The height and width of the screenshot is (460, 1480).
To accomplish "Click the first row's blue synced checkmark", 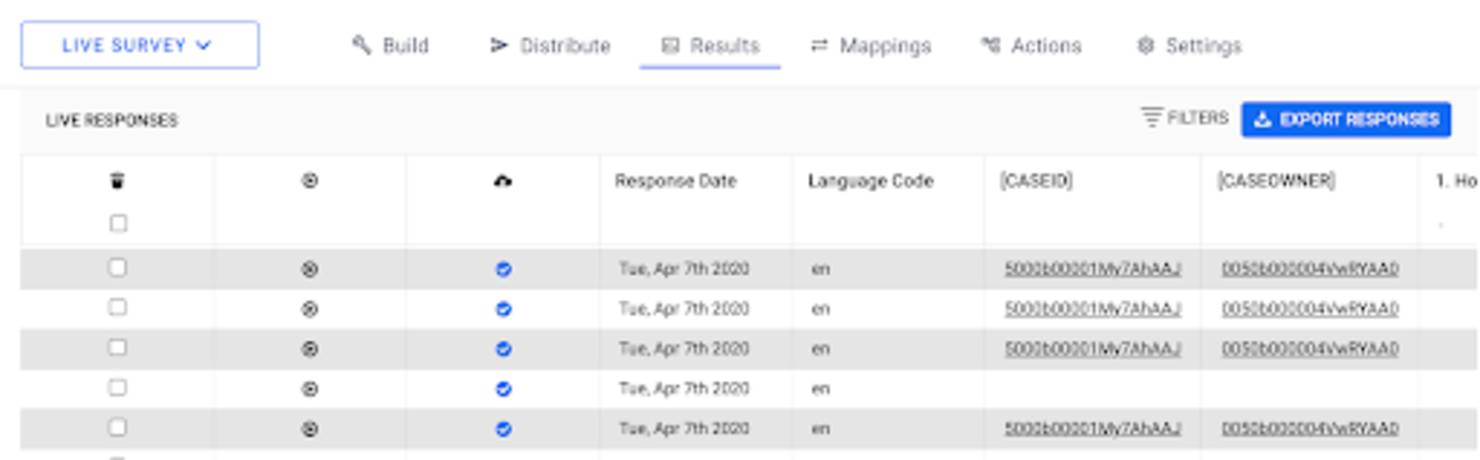I will (x=504, y=269).
